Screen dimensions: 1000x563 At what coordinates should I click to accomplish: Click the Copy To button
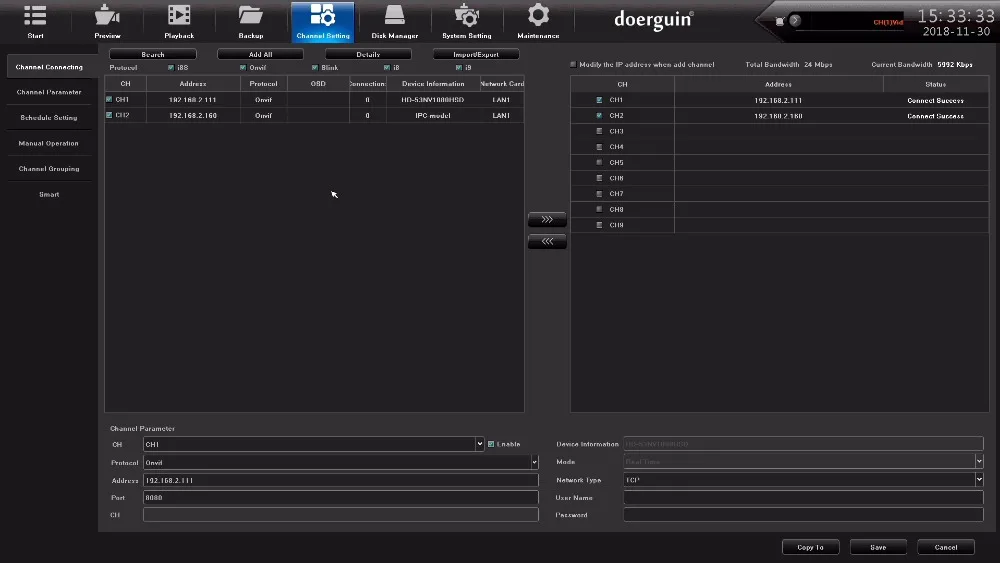pos(811,547)
